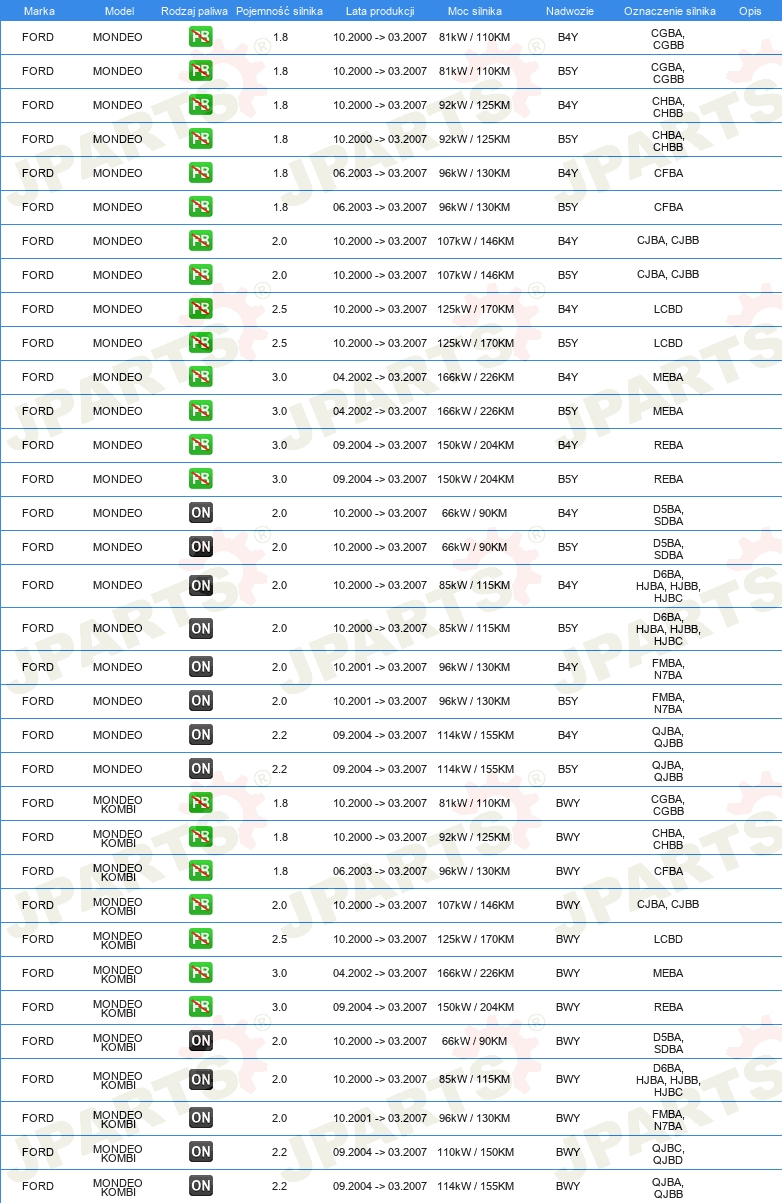Viewport: 782px width, 1203px height.
Task: Click petrol icon in 2.5 125kW B4Y row
Action: coord(200,310)
